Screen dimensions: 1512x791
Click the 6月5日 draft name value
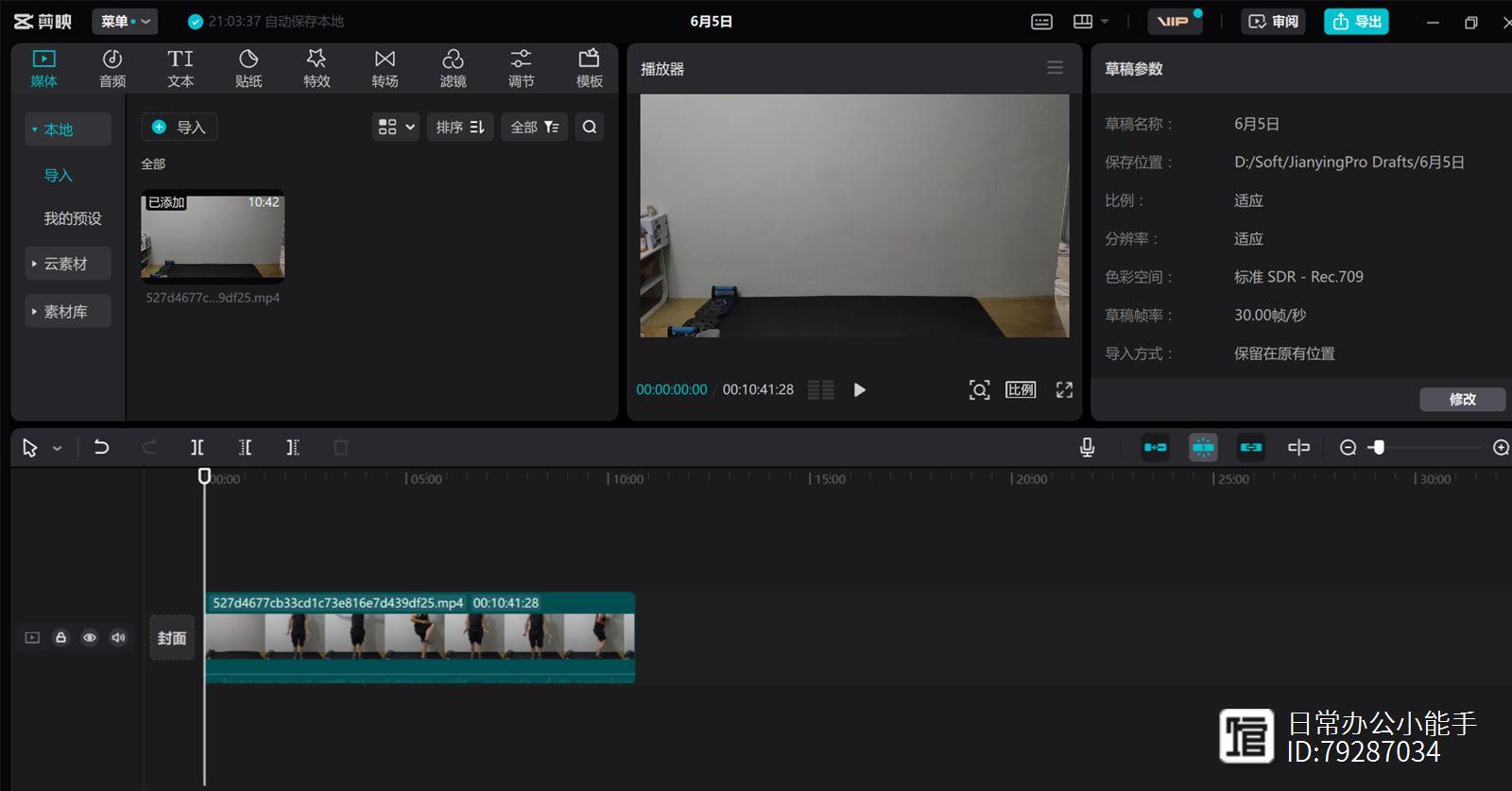coord(1257,124)
